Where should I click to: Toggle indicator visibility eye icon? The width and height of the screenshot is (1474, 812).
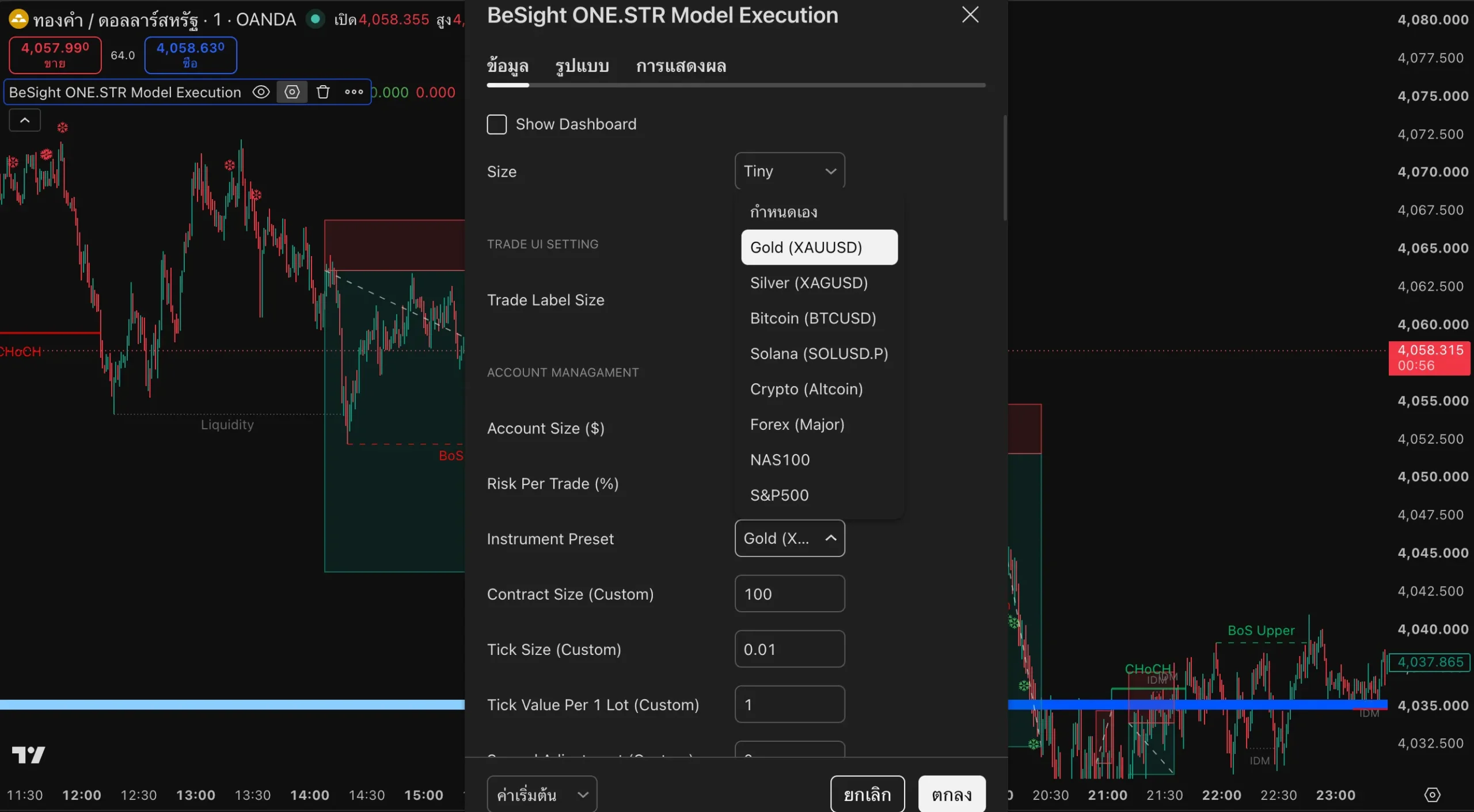(261, 92)
